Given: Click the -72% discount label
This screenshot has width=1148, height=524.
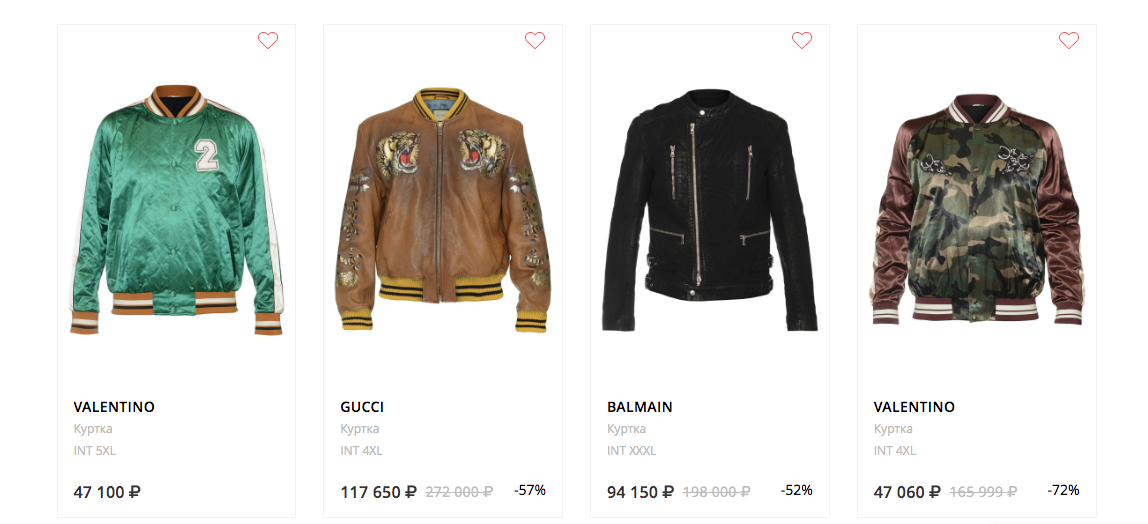Looking at the screenshot, I should click(1063, 490).
